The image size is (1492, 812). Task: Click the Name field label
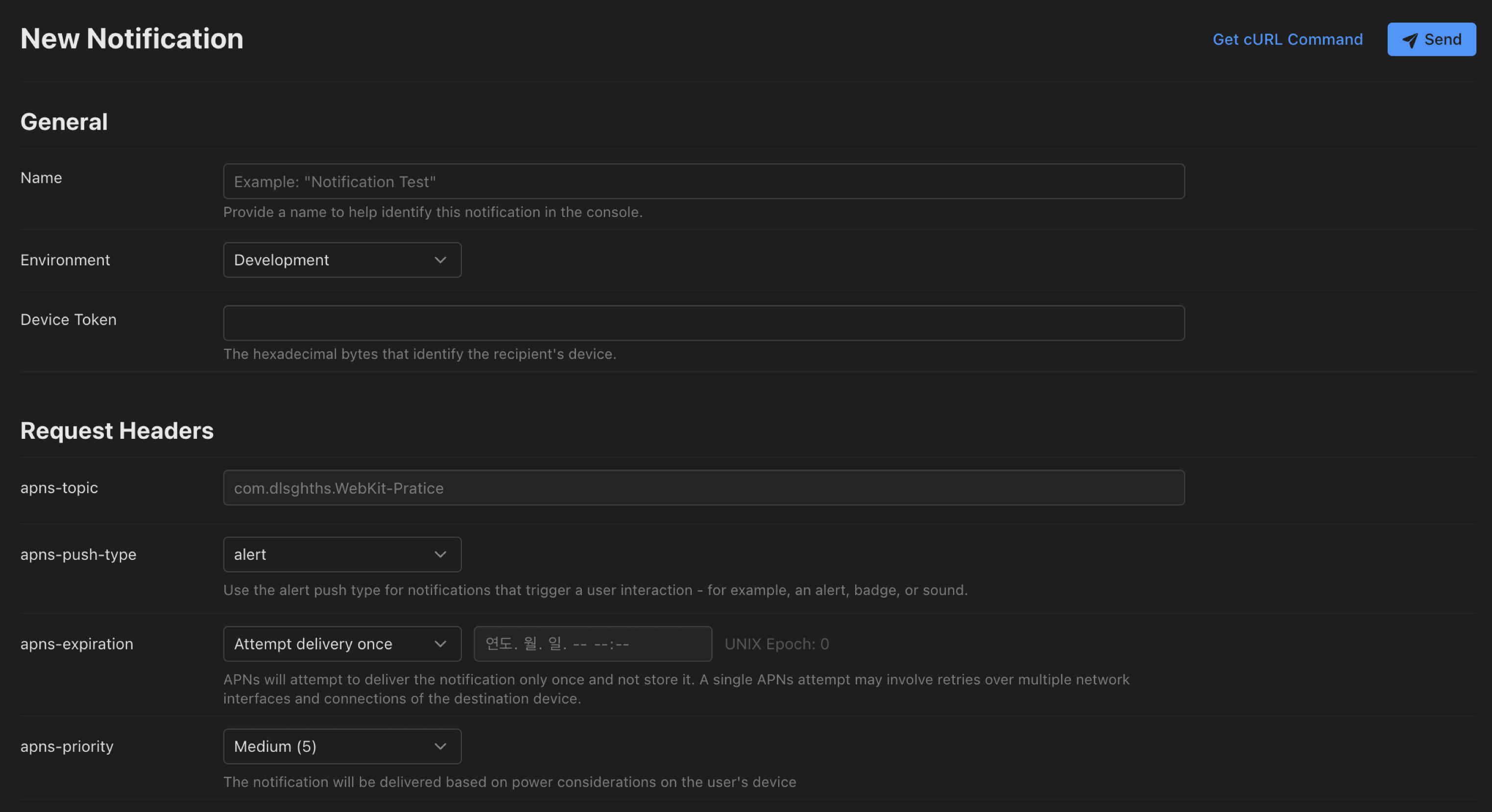coord(41,178)
